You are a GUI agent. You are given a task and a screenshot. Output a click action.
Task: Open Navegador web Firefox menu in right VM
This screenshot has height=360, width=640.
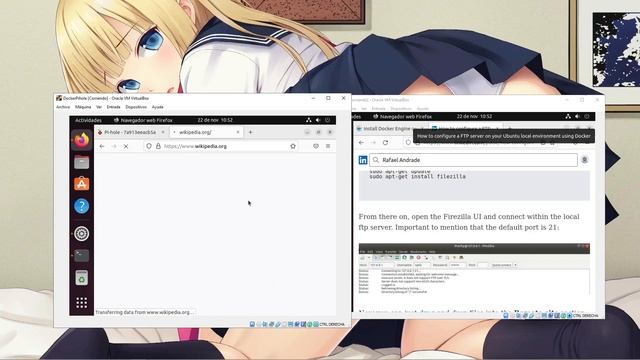(402, 117)
